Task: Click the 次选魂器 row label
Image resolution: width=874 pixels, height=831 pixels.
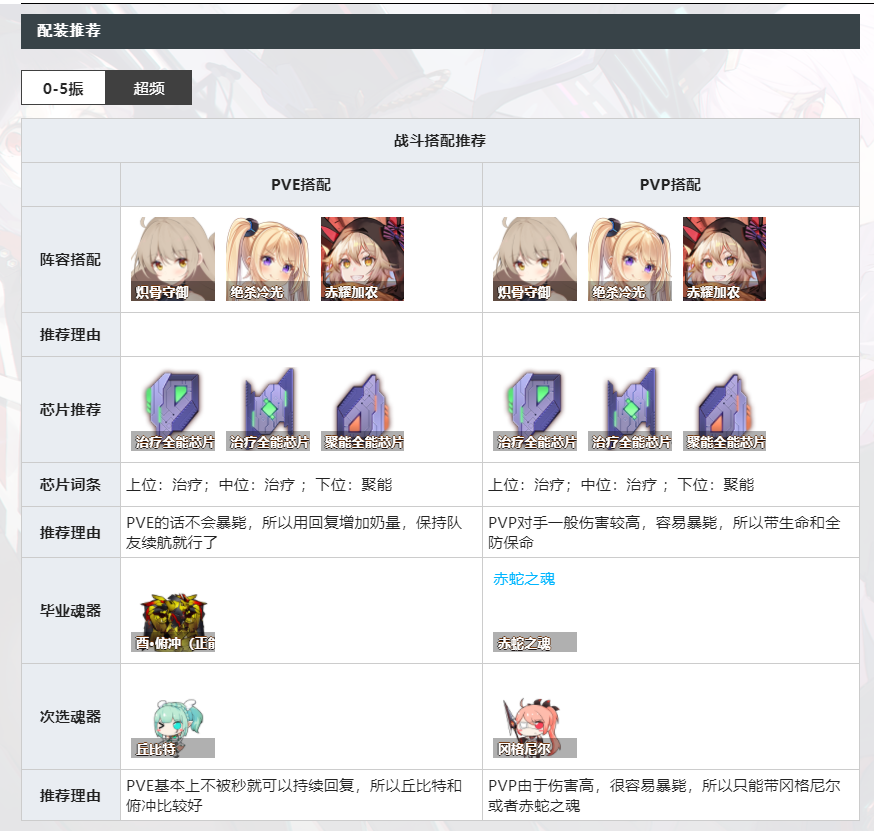Action: pyautogui.click(x=70, y=717)
